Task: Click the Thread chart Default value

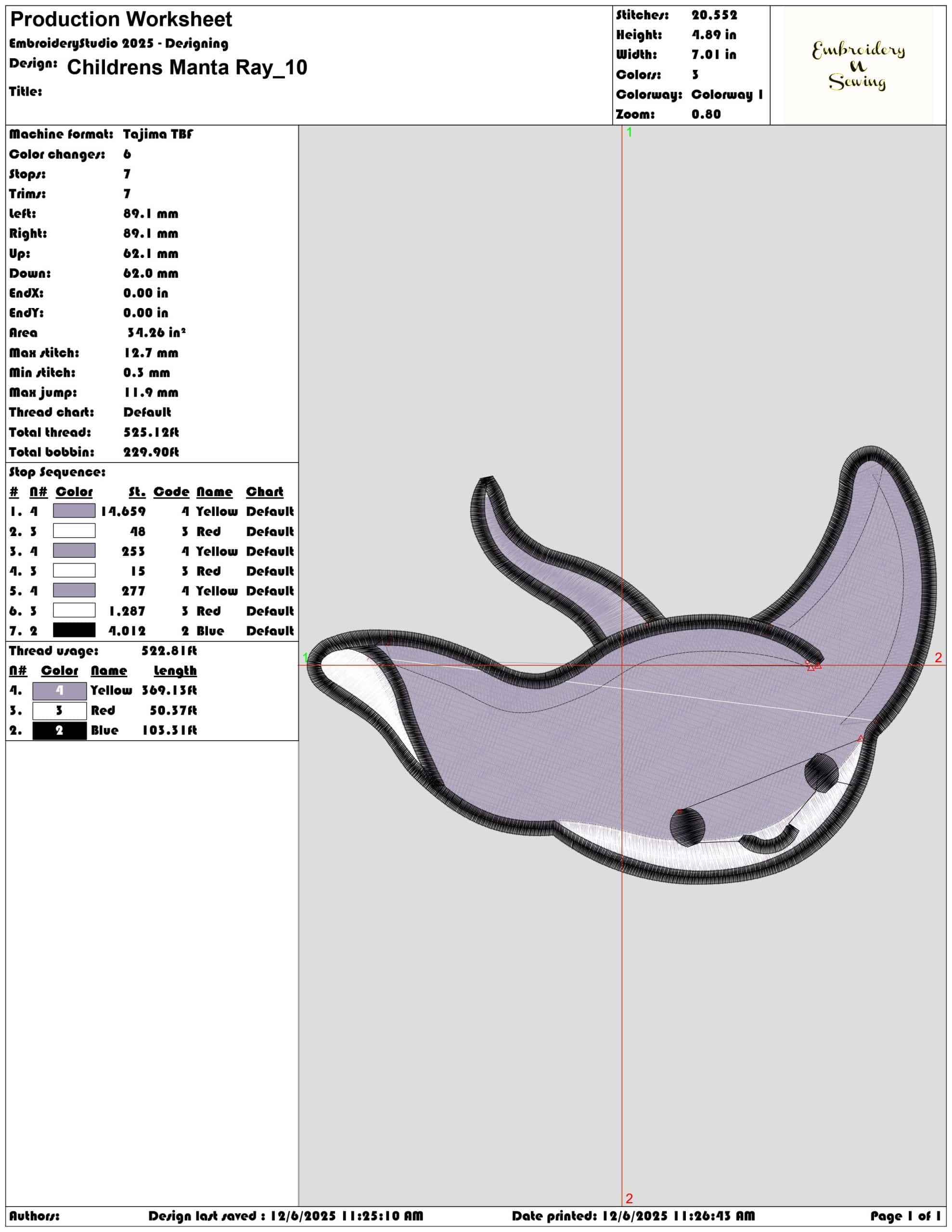Action: coord(147,412)
